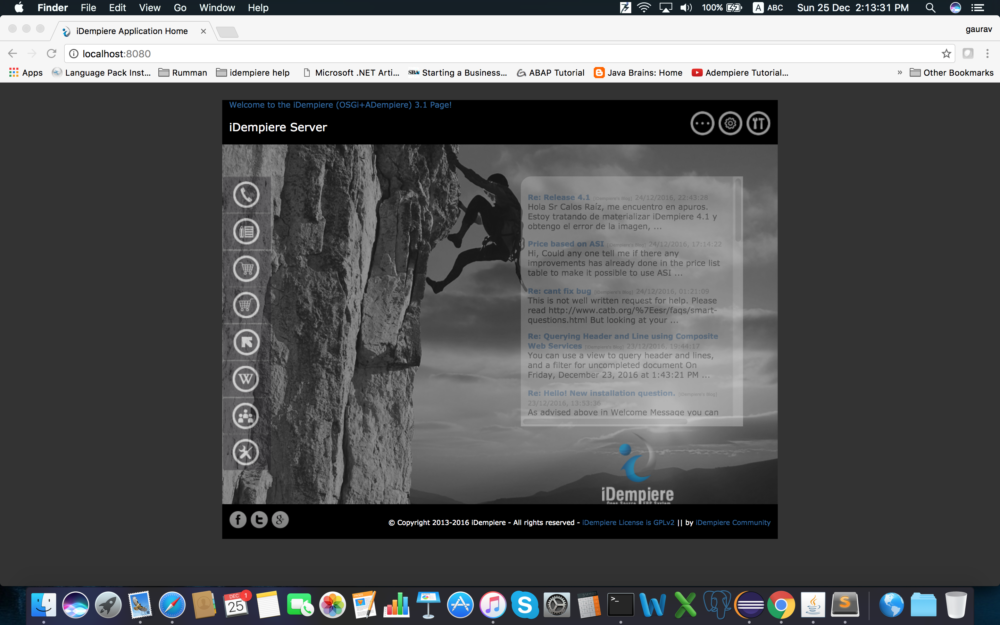Click the phone icon in the left sidebar
1000x625 pixels.
pyautogui.click(x=246, y=195)
